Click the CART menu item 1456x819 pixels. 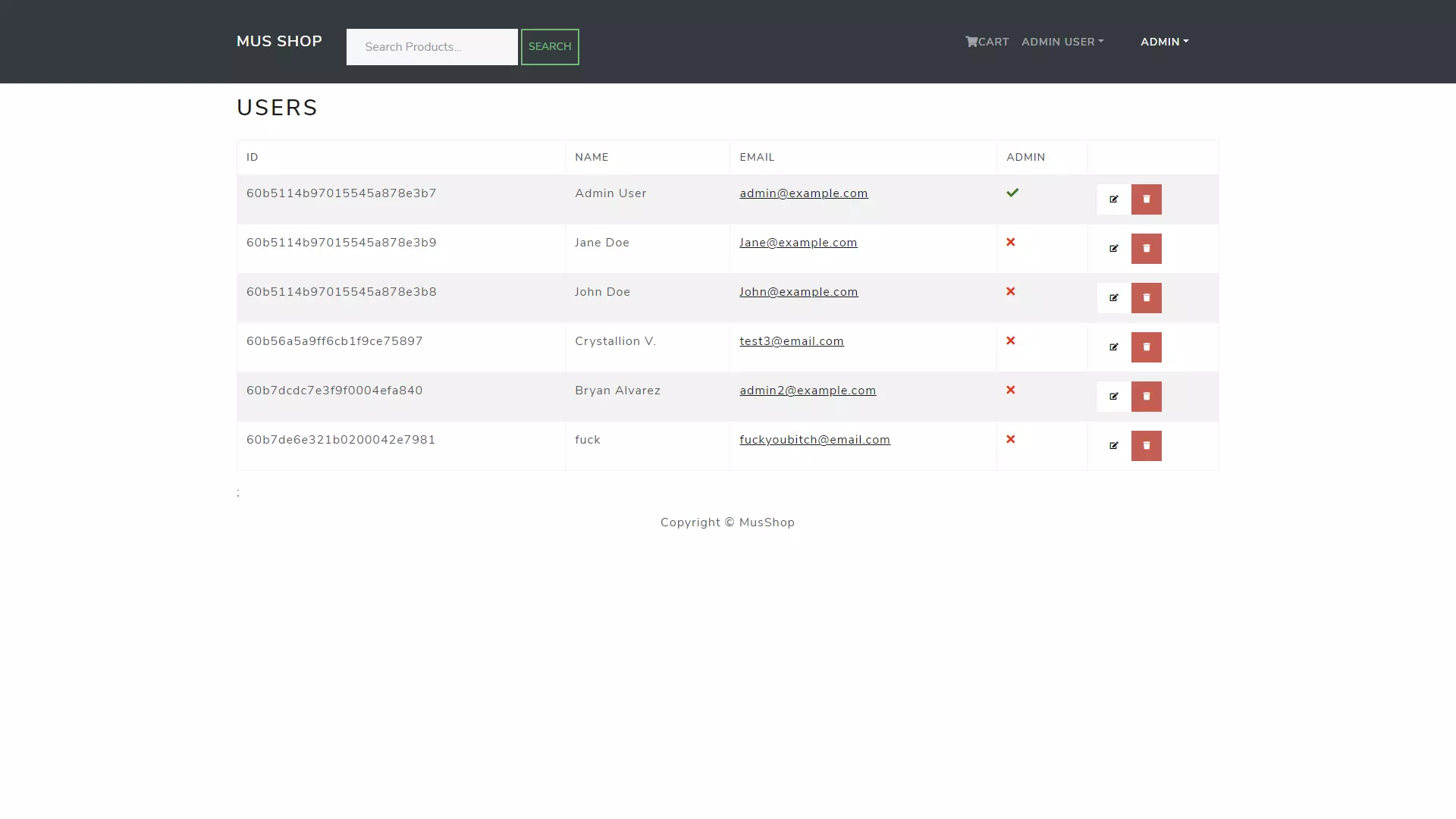click(x=987, y=41)
